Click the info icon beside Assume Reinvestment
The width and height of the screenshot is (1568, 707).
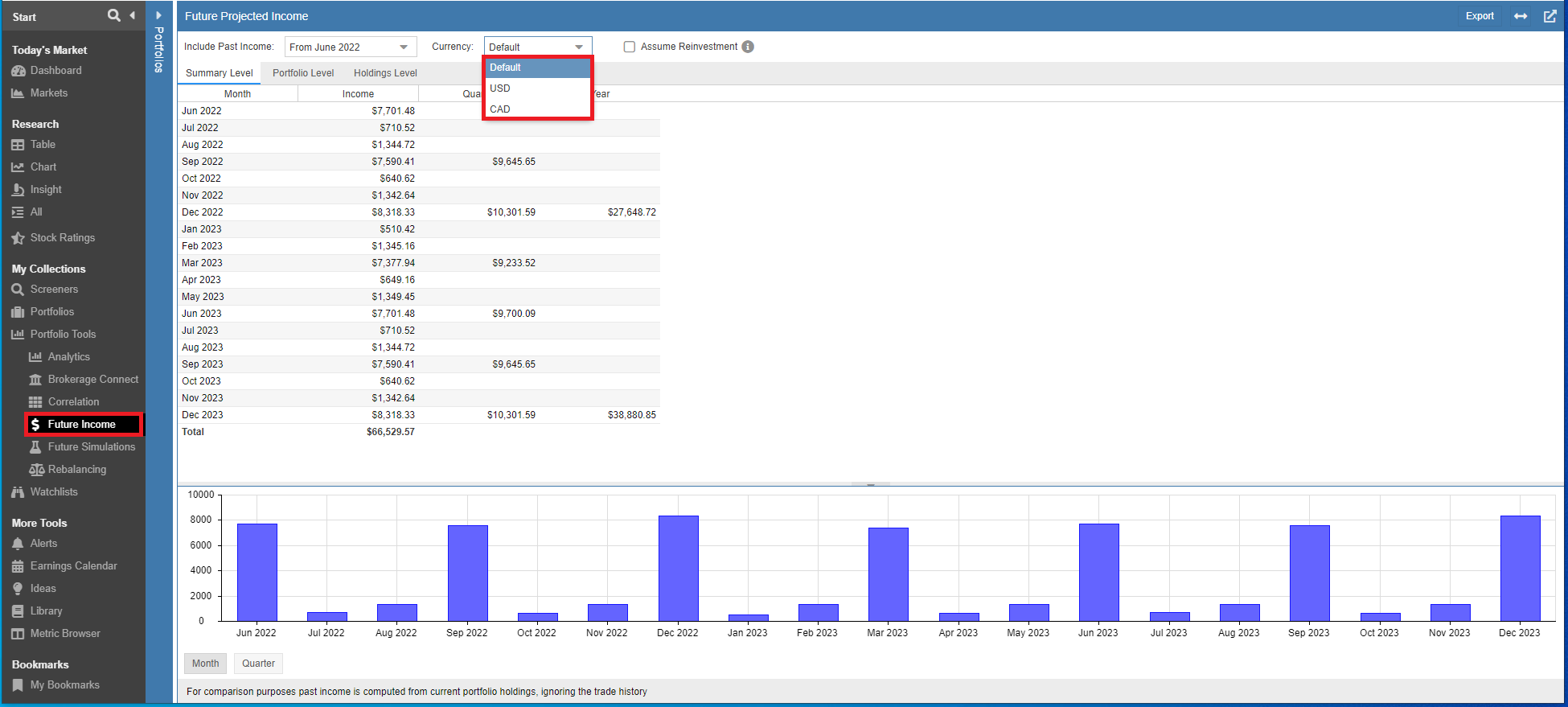[748, 47]
